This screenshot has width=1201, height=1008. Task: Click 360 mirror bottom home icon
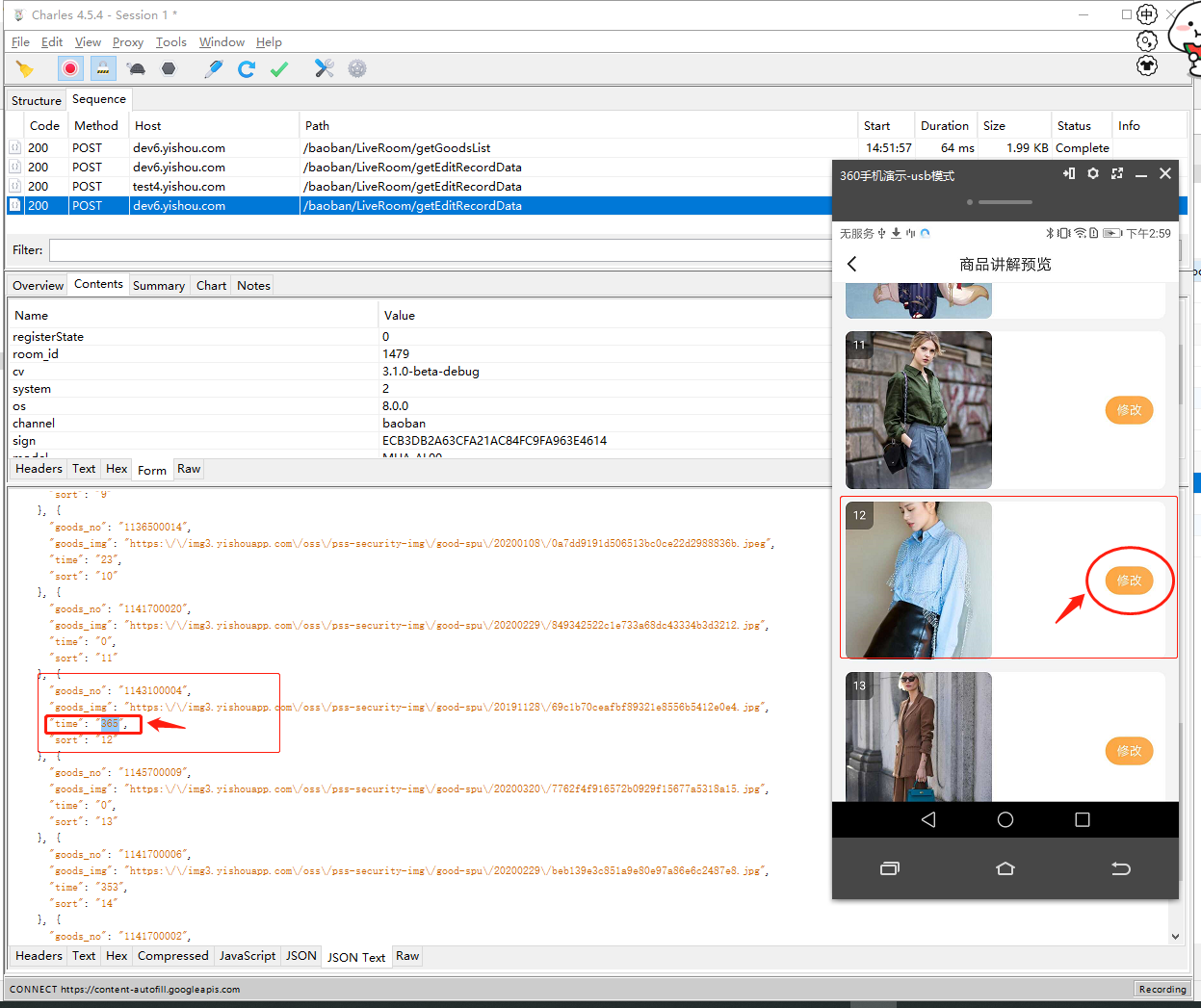[x=1005, y=868]
